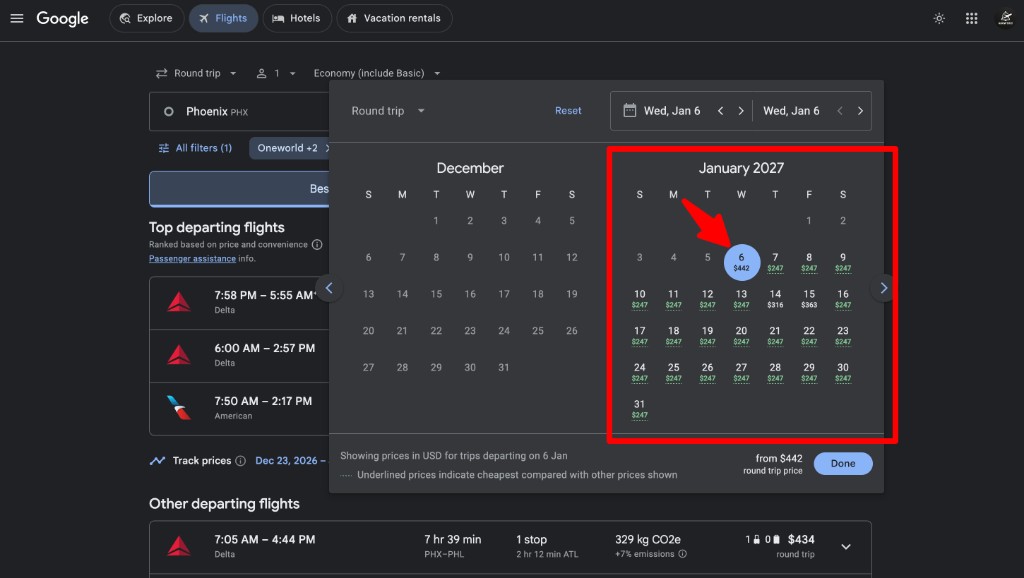Select January 27 in the calendar
The width and height of the screenshot is (1024, 578).
pyautogui.click(x=741, y=372)
